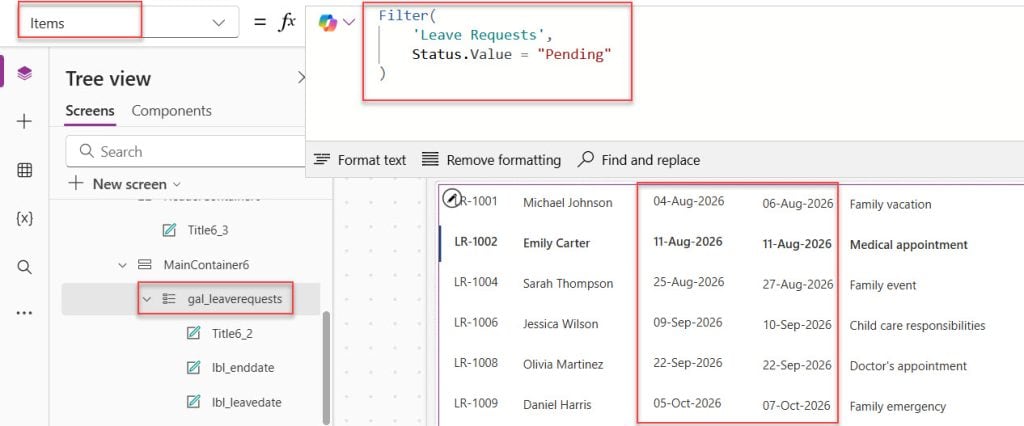Select Title6_2 in the tree
Screen dimensions: 1024x426
pyautogui.click(x=232, y=333)
